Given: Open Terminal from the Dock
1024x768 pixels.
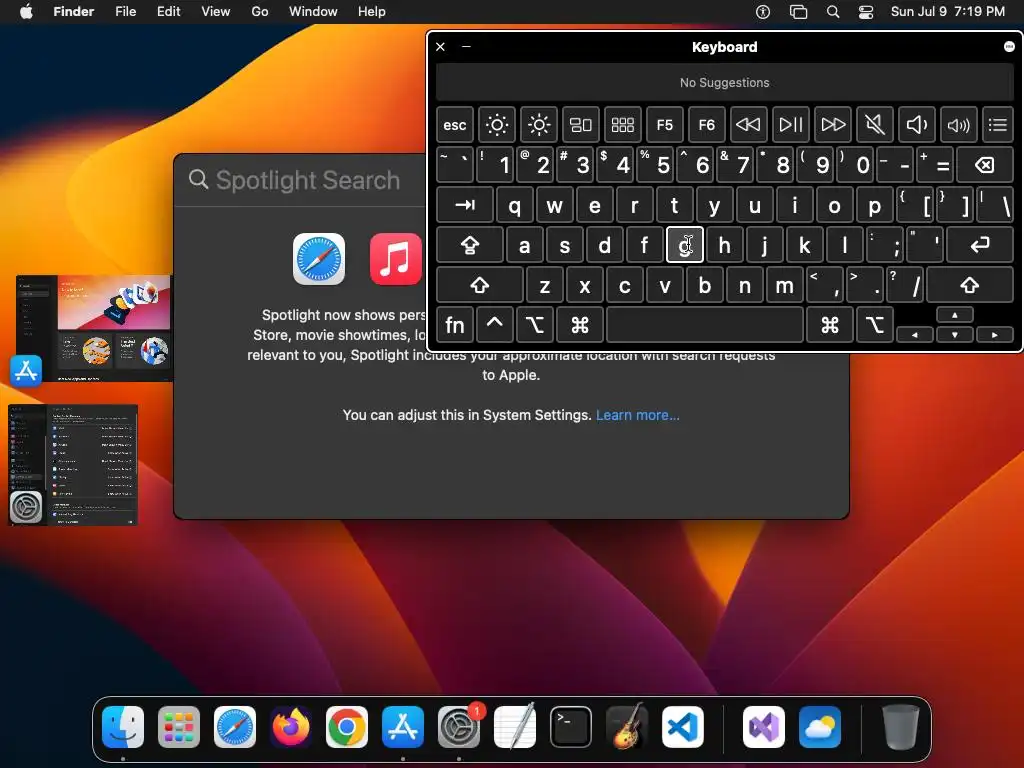Looking at the screenshot, I should click(x=571, y=727).
